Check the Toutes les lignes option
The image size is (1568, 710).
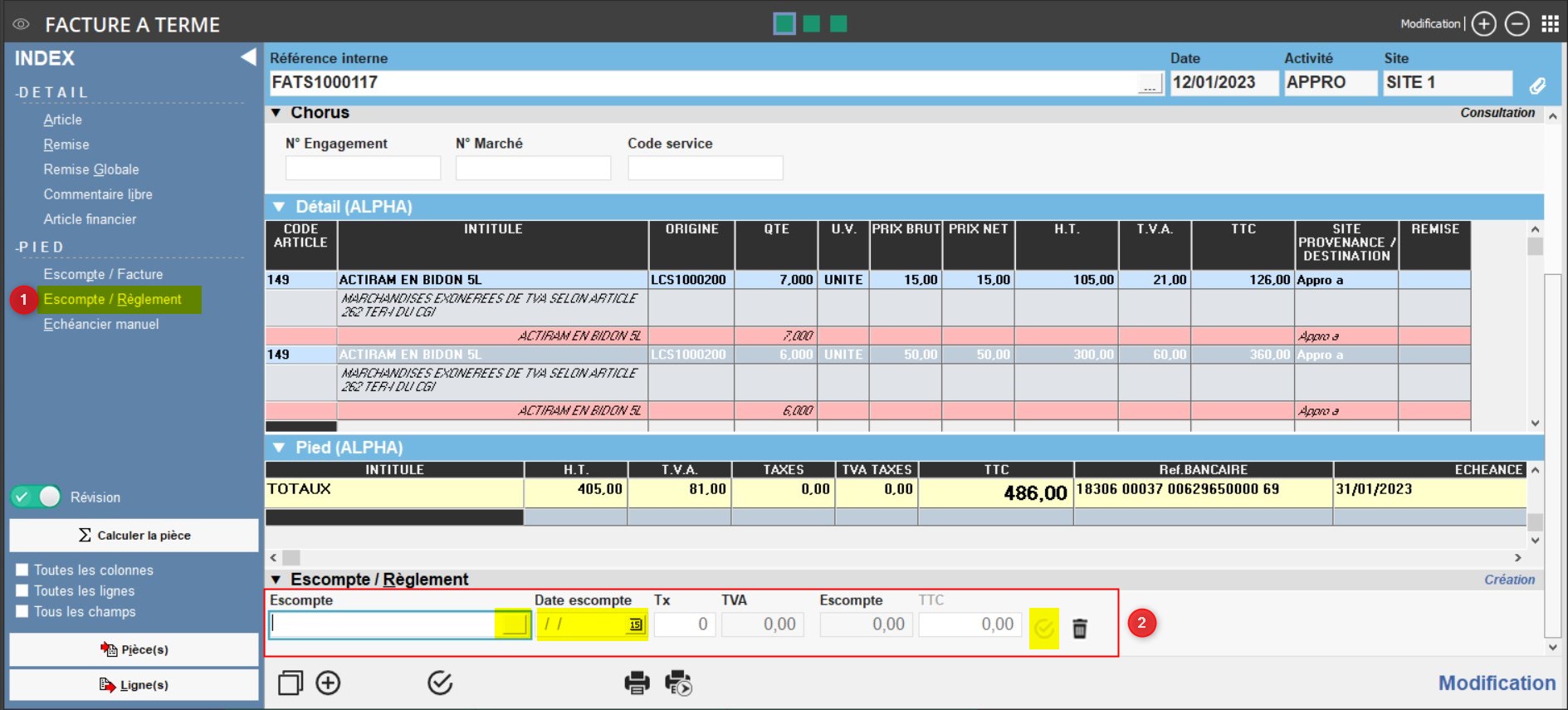click(22, 590)
